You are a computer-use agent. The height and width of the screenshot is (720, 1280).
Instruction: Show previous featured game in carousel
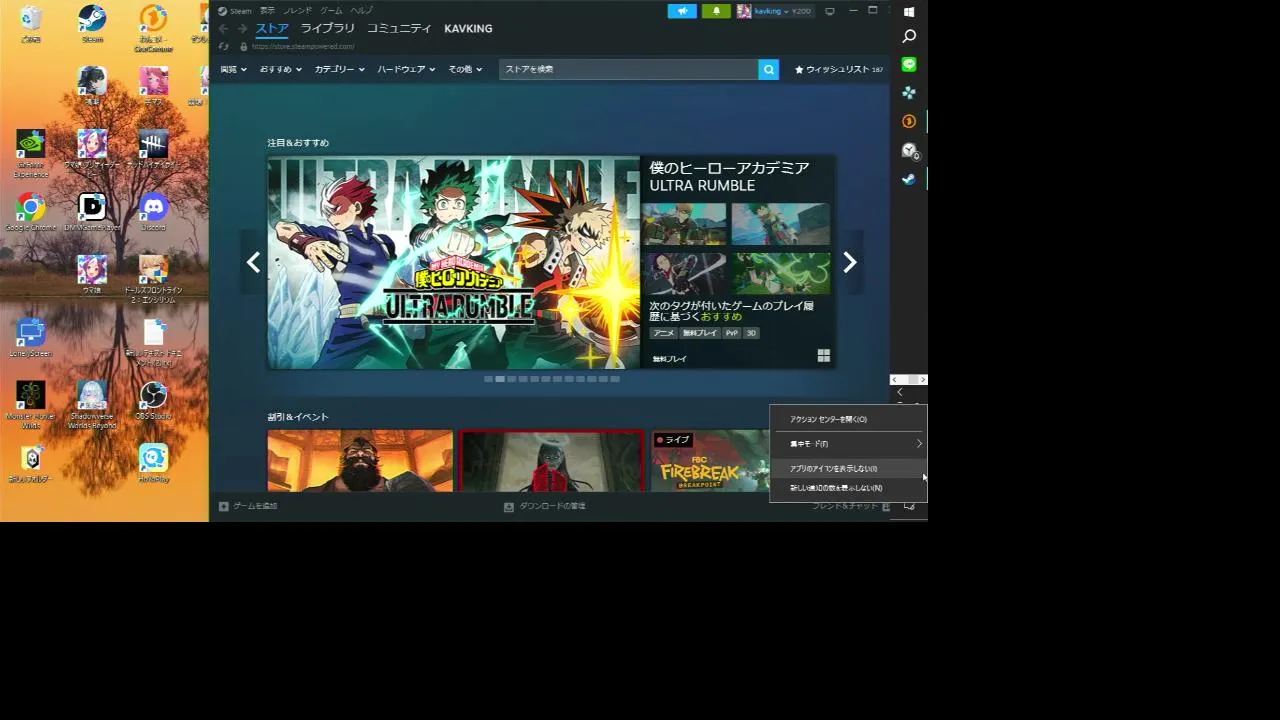click(253, 262)
